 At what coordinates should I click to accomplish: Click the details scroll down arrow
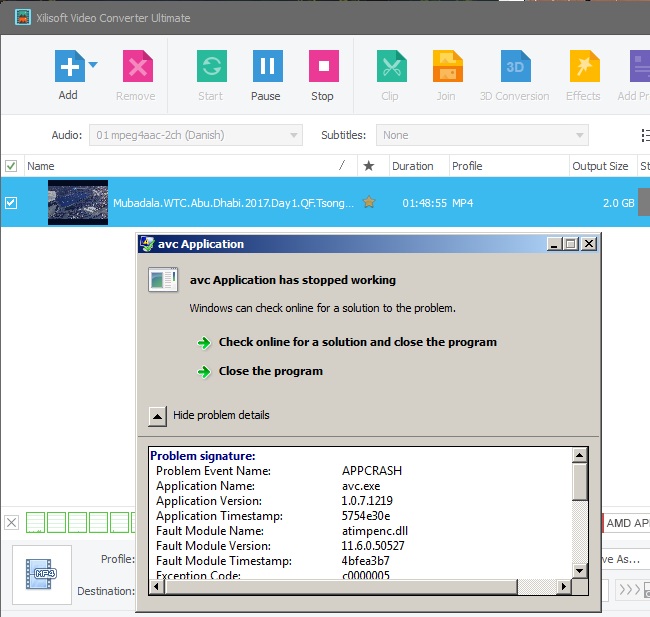point(580,571)
